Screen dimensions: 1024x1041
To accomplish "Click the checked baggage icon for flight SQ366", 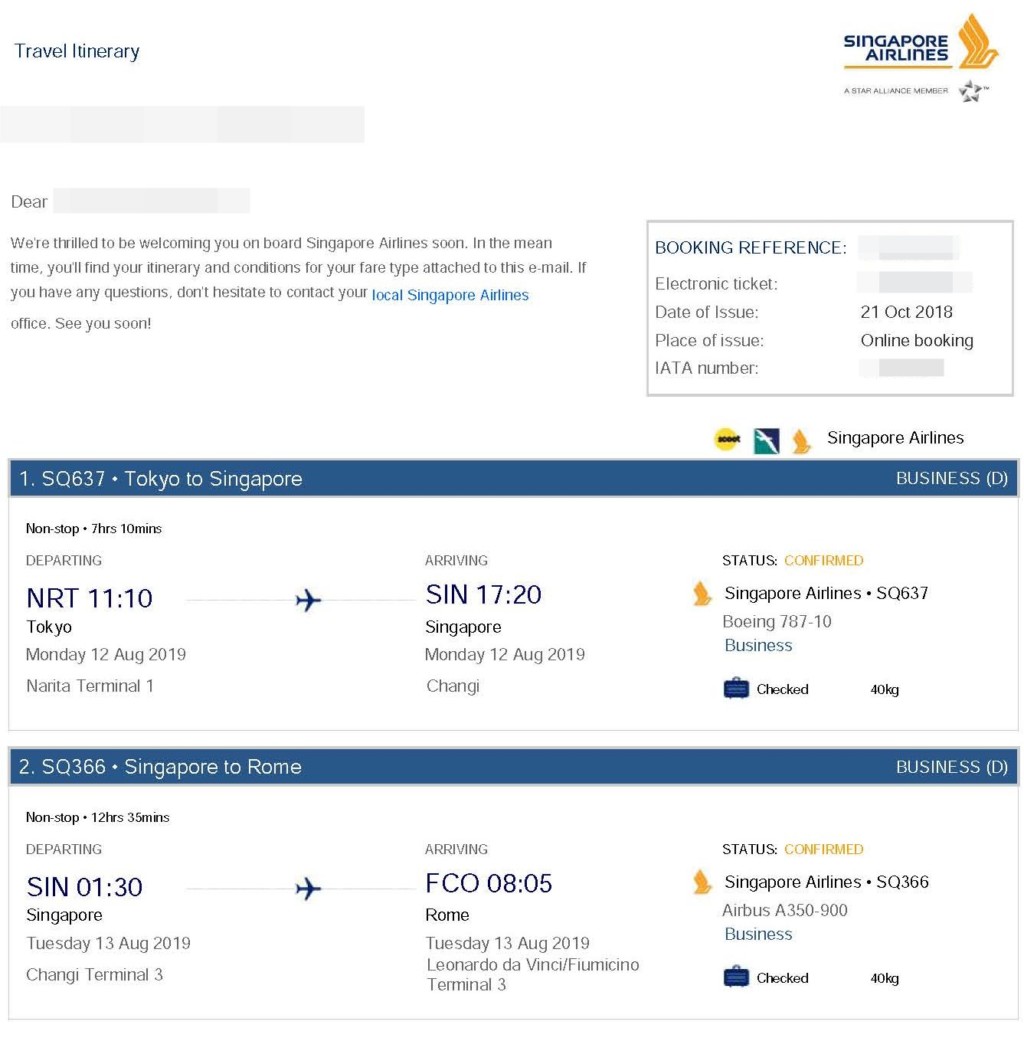I will click(736, 977).
